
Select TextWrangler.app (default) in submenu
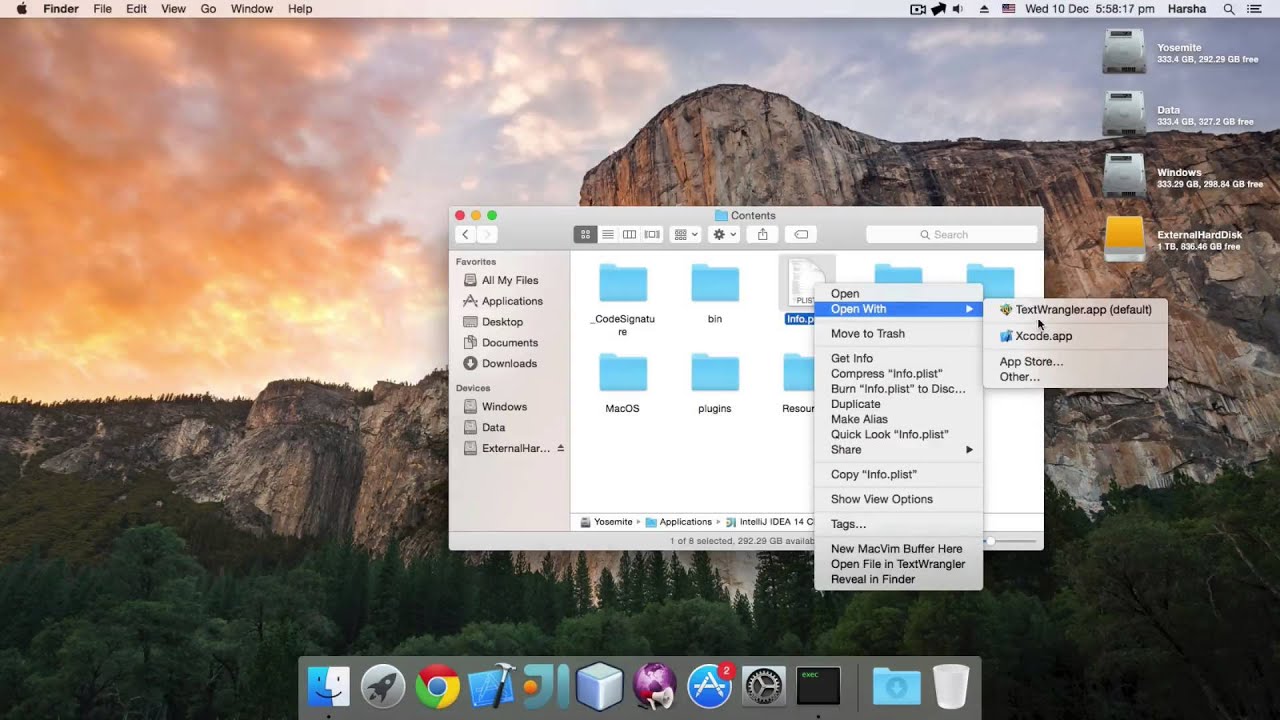(1075, 310)
